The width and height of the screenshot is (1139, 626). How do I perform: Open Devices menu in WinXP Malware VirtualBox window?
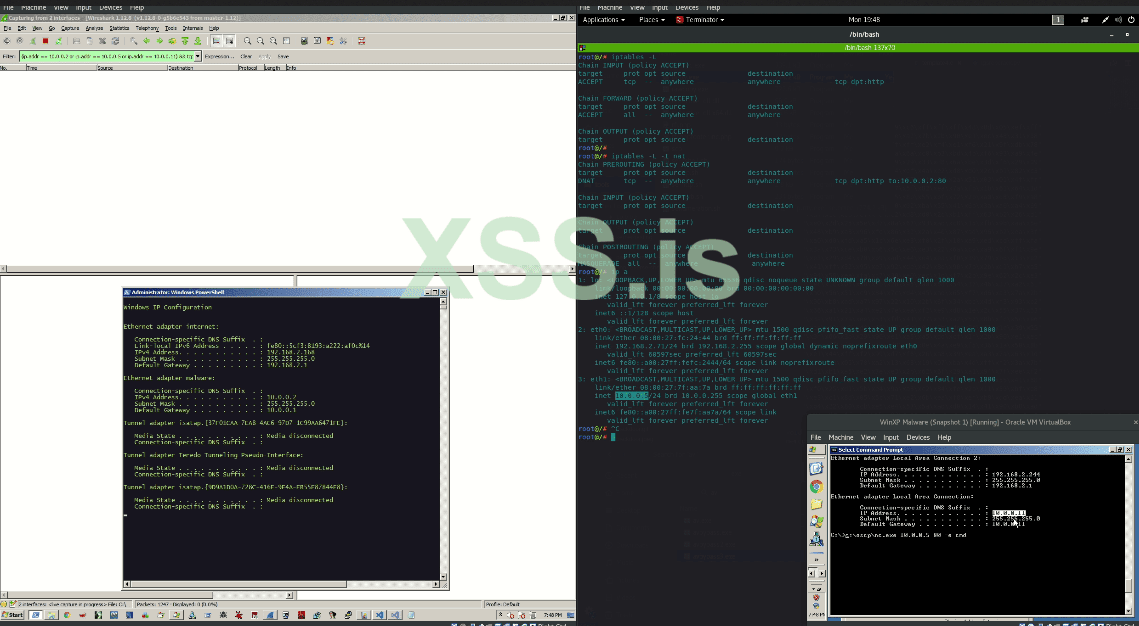(x=917, y=437)
